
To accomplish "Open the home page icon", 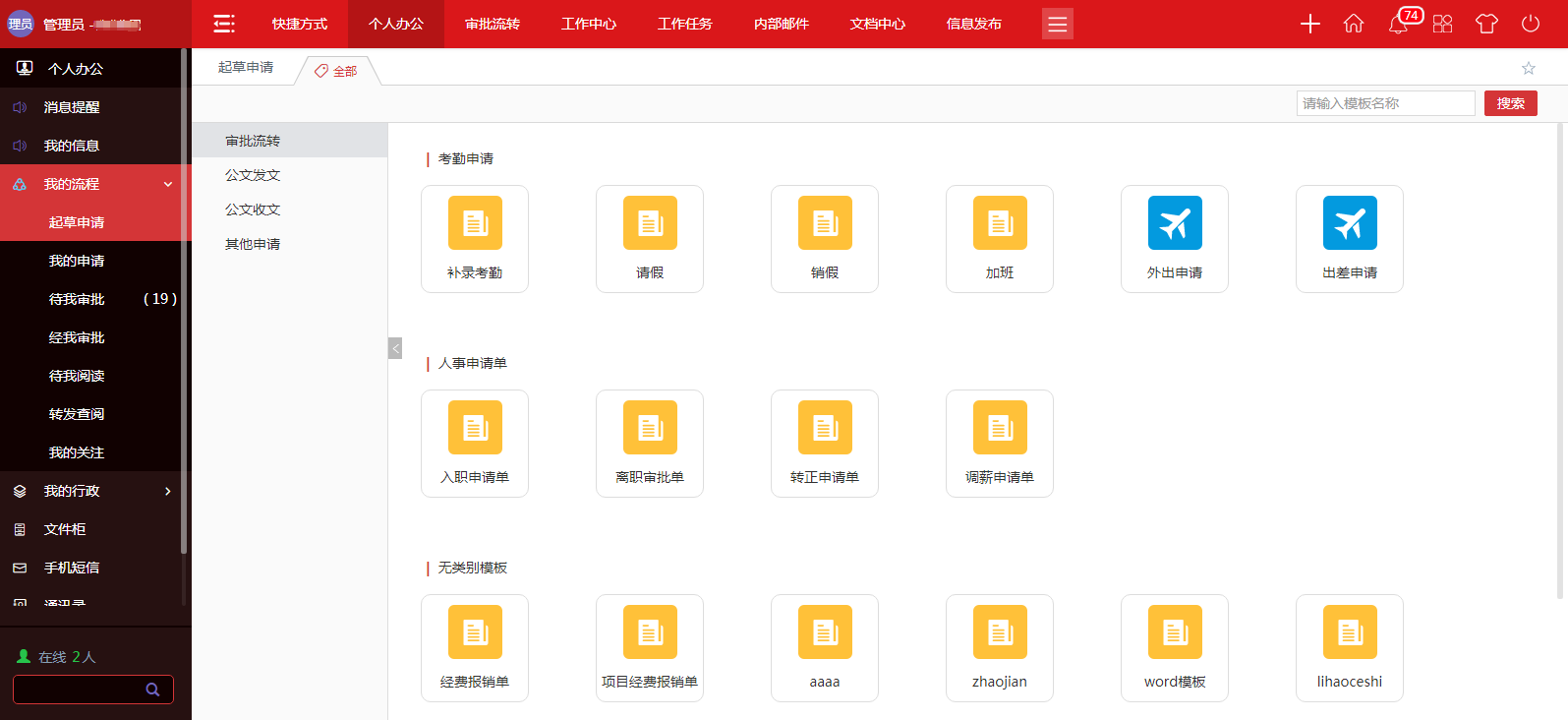I will pyautogui.click(x=1354, y=24).
